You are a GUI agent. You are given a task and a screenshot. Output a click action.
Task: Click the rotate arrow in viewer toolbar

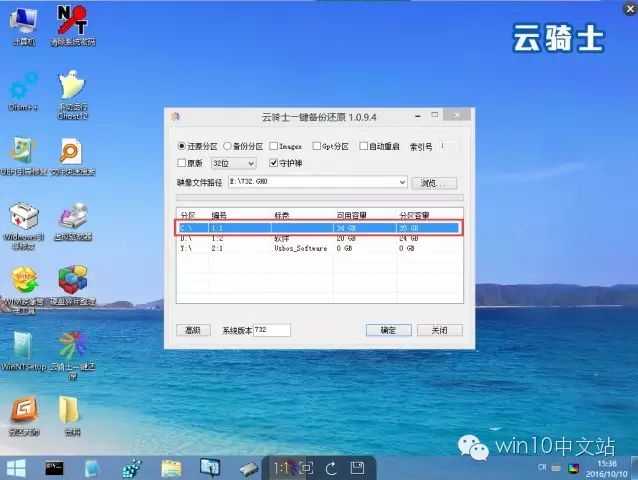point(331,468)
